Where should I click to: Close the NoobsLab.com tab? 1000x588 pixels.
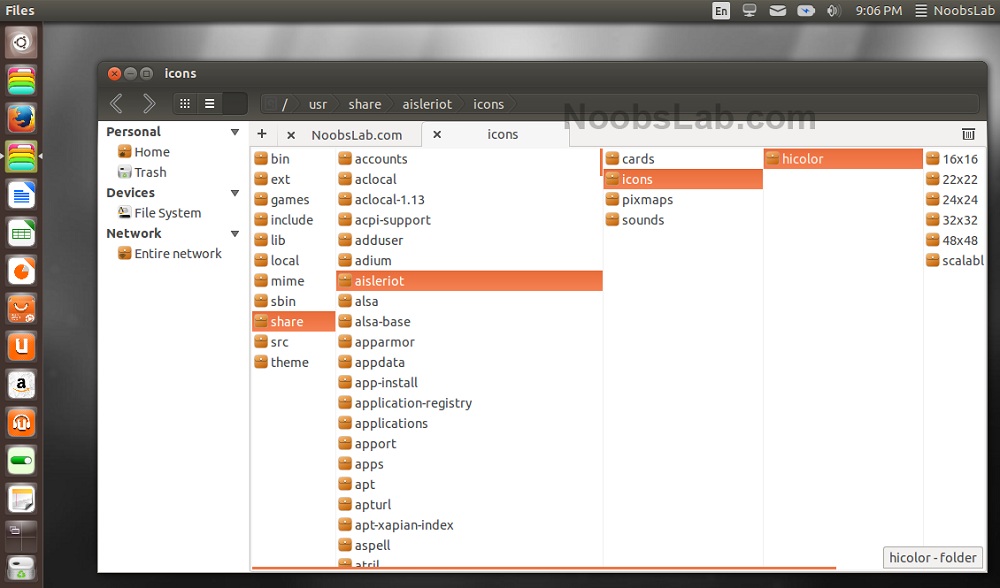coord(291,135)
